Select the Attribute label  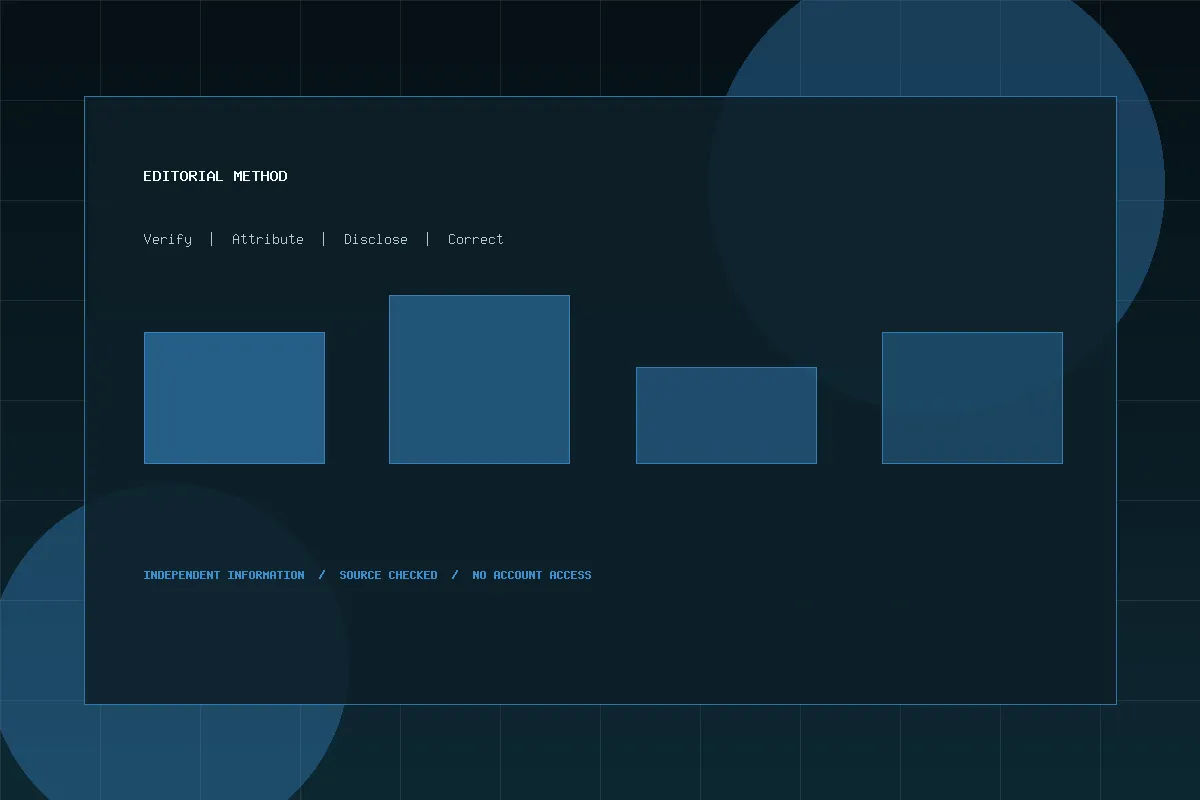click(268, 239)
